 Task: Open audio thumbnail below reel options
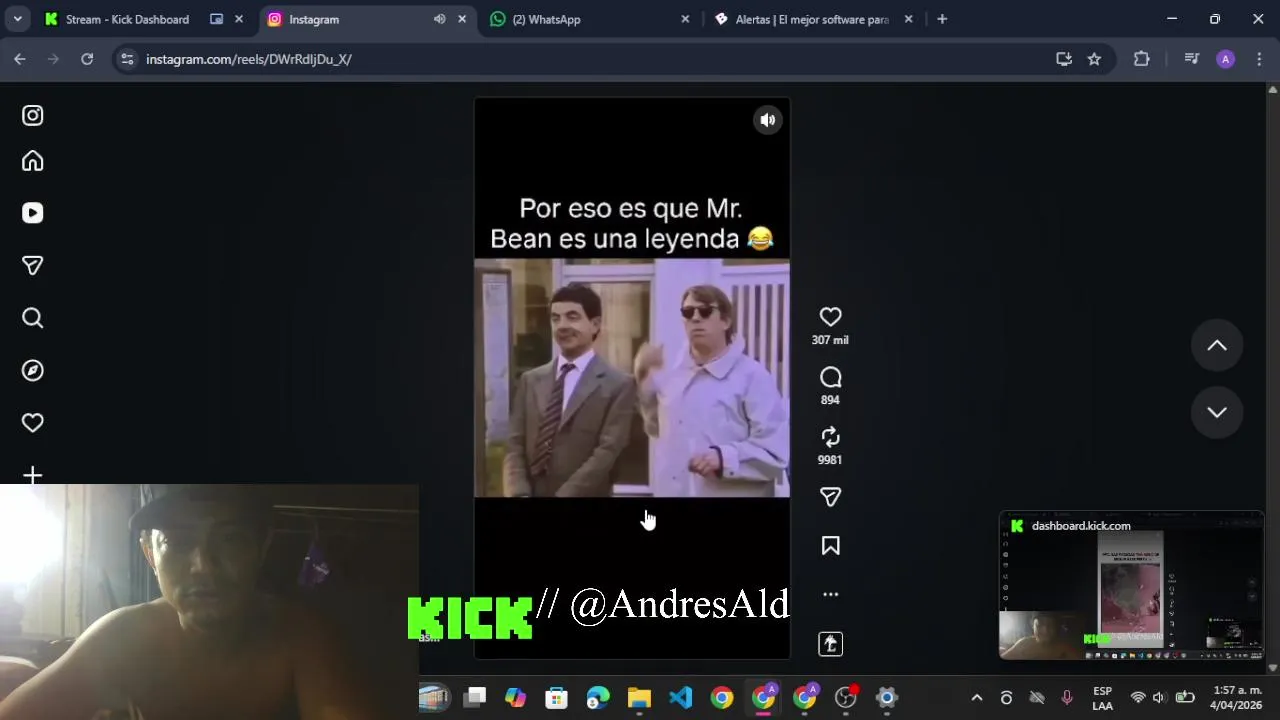coord(830,644)
